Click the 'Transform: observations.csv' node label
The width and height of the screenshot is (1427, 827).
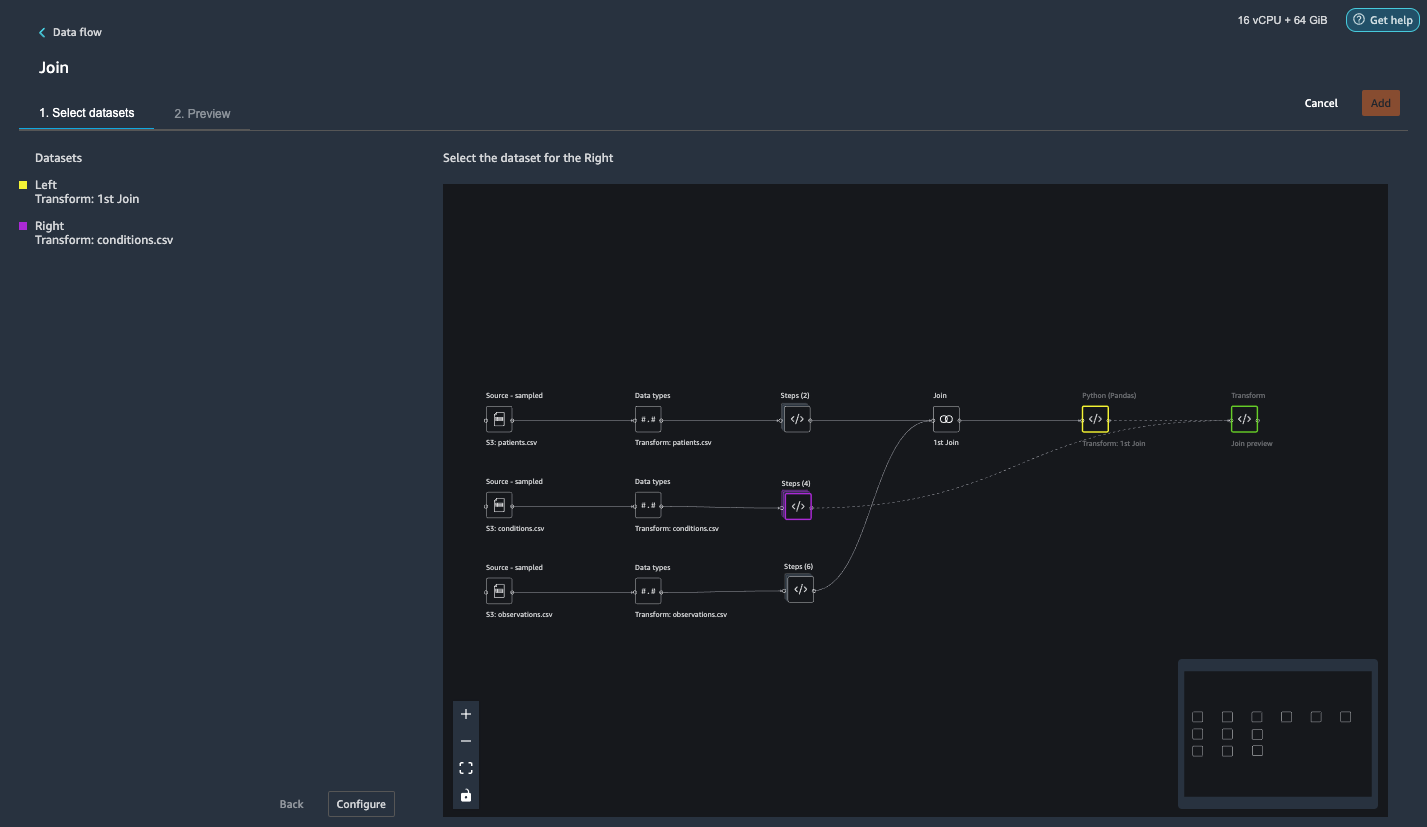681,615
